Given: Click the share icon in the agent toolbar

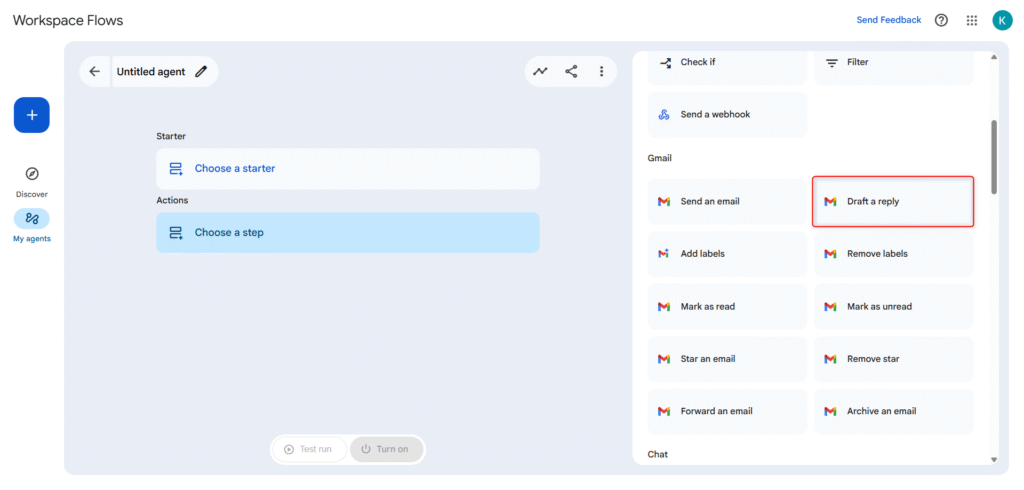Looking at the screenshot, I should [x=571, y=72].
